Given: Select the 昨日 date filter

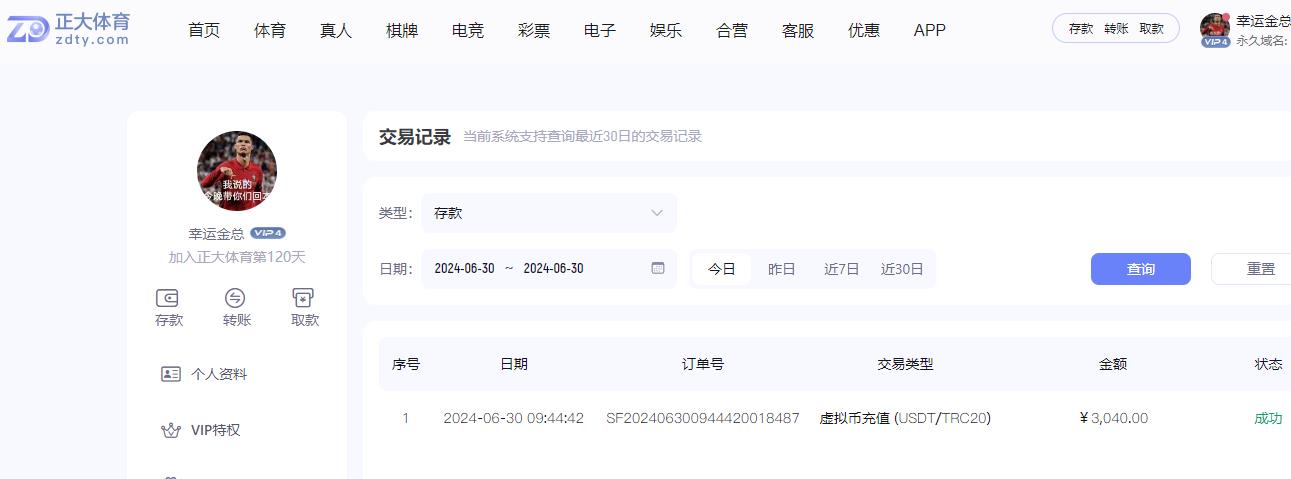Looking at the screenshot, I should pyautogui.click(x=782, y=269).
